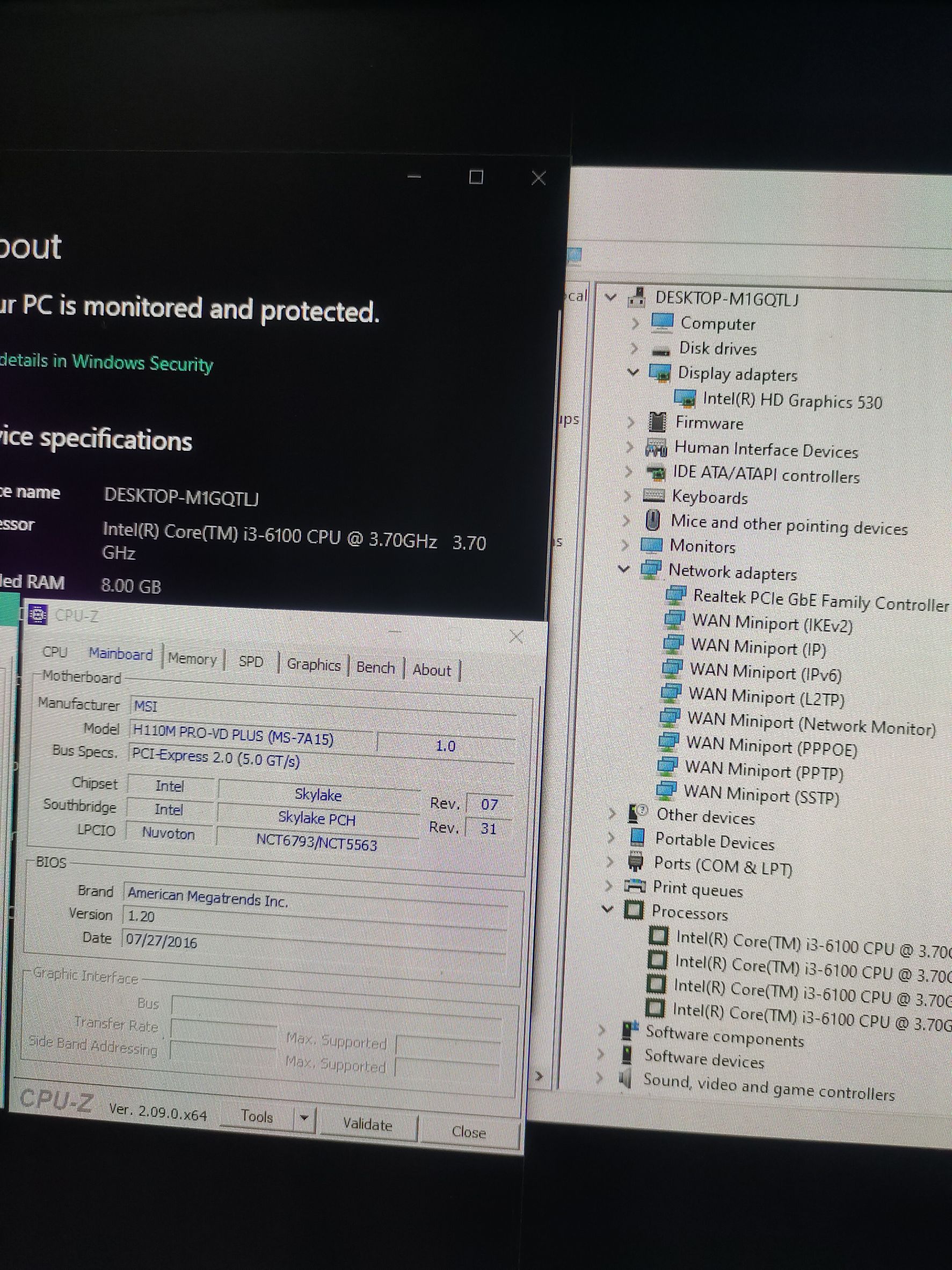Collapse the Display adapters tree node

tap(633, 372)
